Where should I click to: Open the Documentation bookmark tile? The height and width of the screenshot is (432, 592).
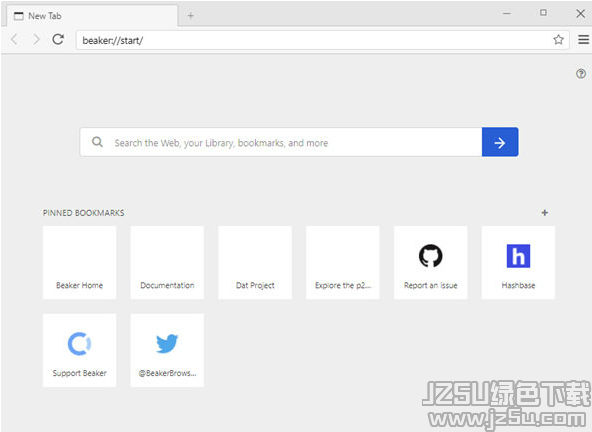coord(167,262)
